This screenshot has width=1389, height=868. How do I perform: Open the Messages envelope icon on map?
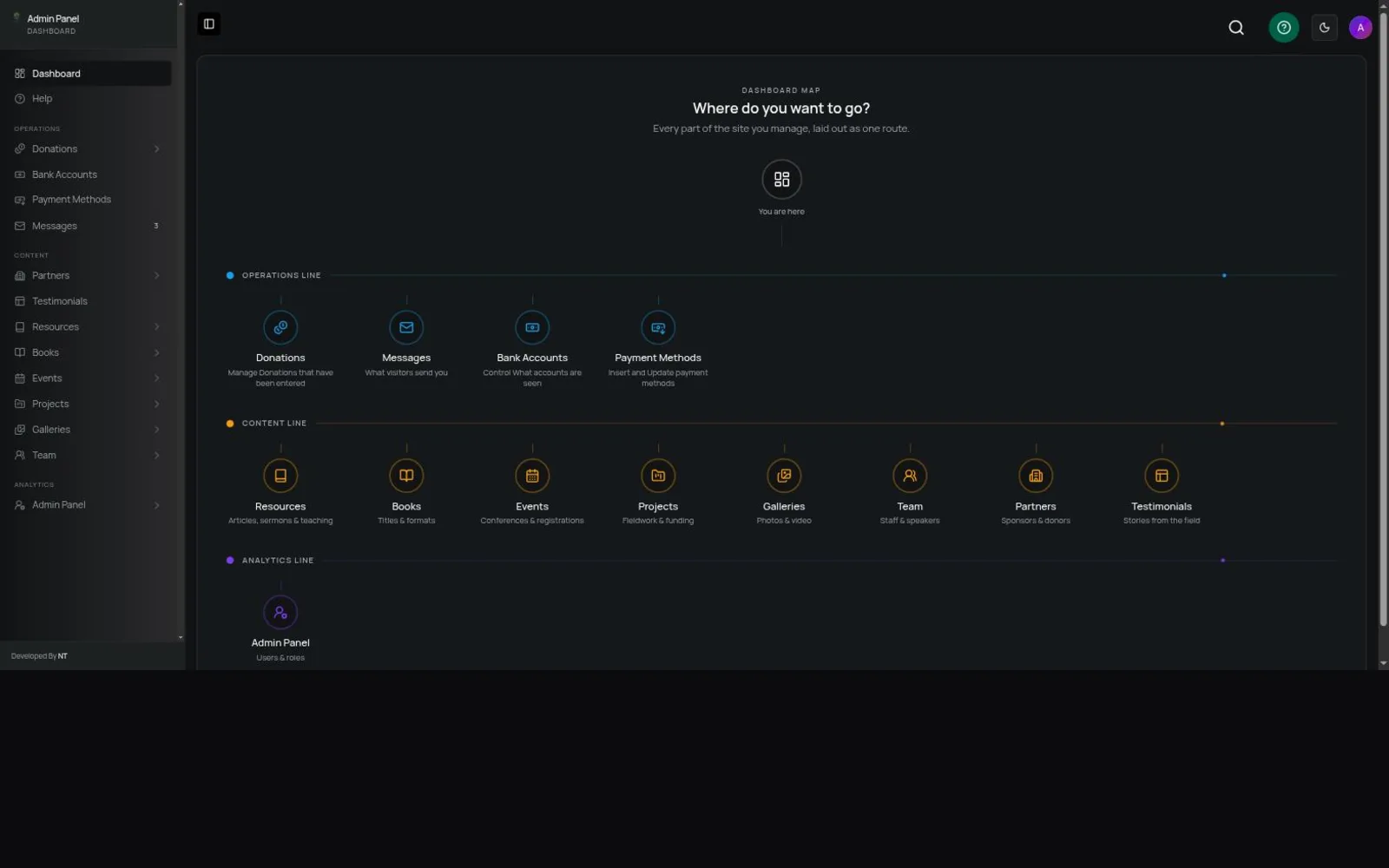[x=406, y=327]
